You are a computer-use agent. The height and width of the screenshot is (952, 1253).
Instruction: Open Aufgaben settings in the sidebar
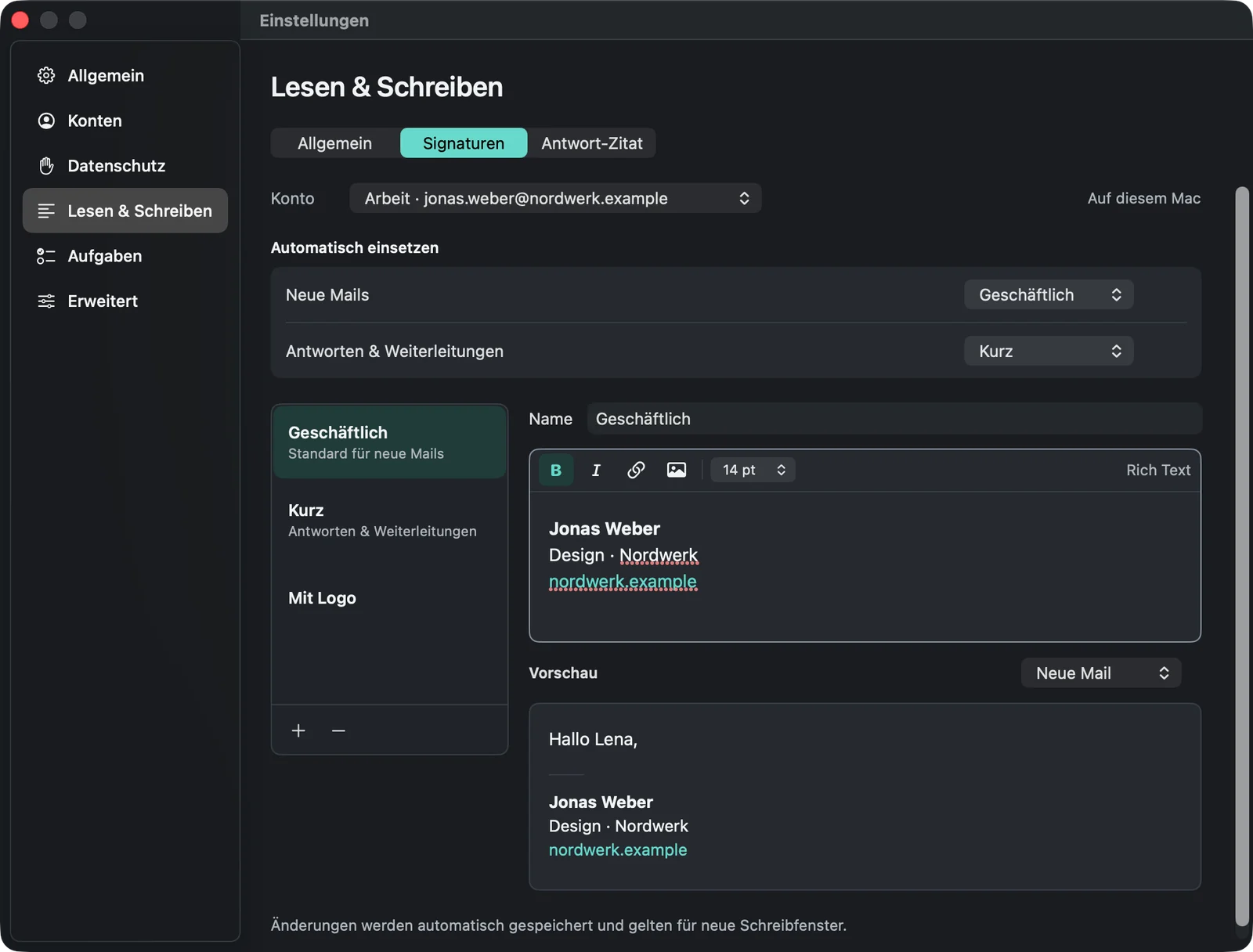coord(125,256)
